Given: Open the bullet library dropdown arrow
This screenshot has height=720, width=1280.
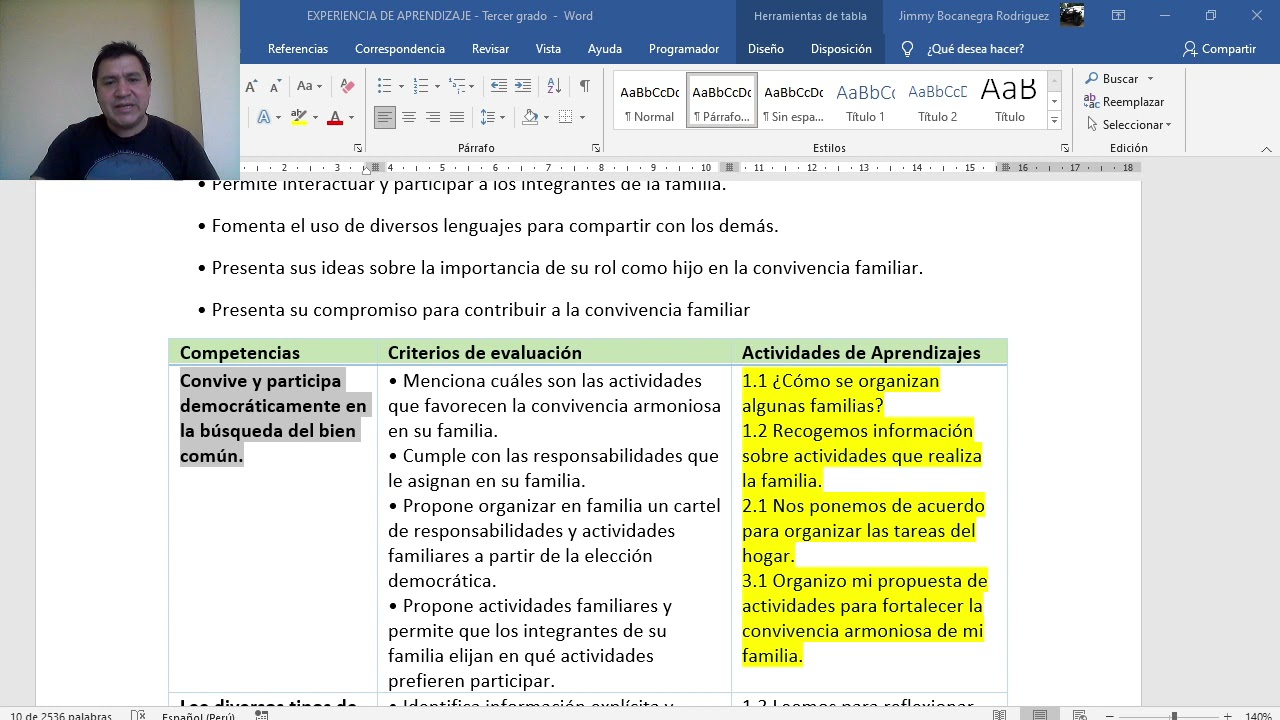Looking at the screenshot, I should 401,87.
